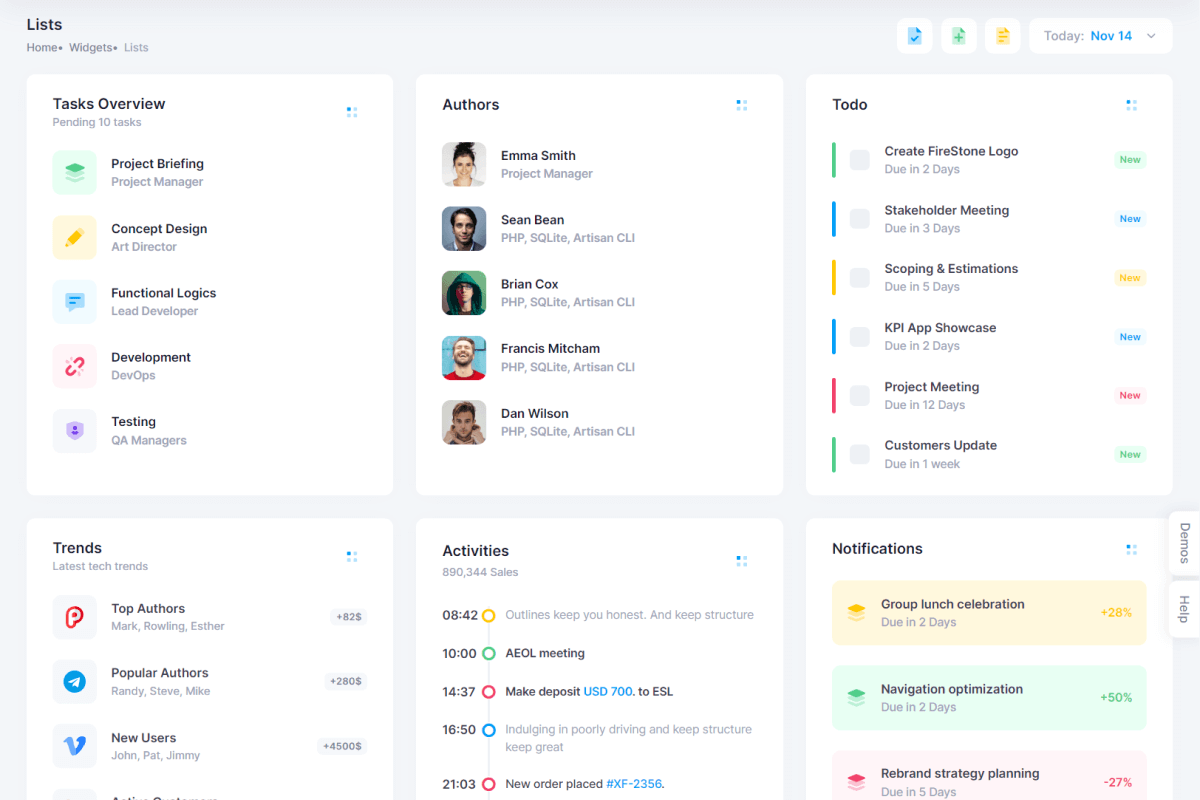Click the Popular Authors Telegram icon
The image size is (1200, 800).
coord(75,682)
